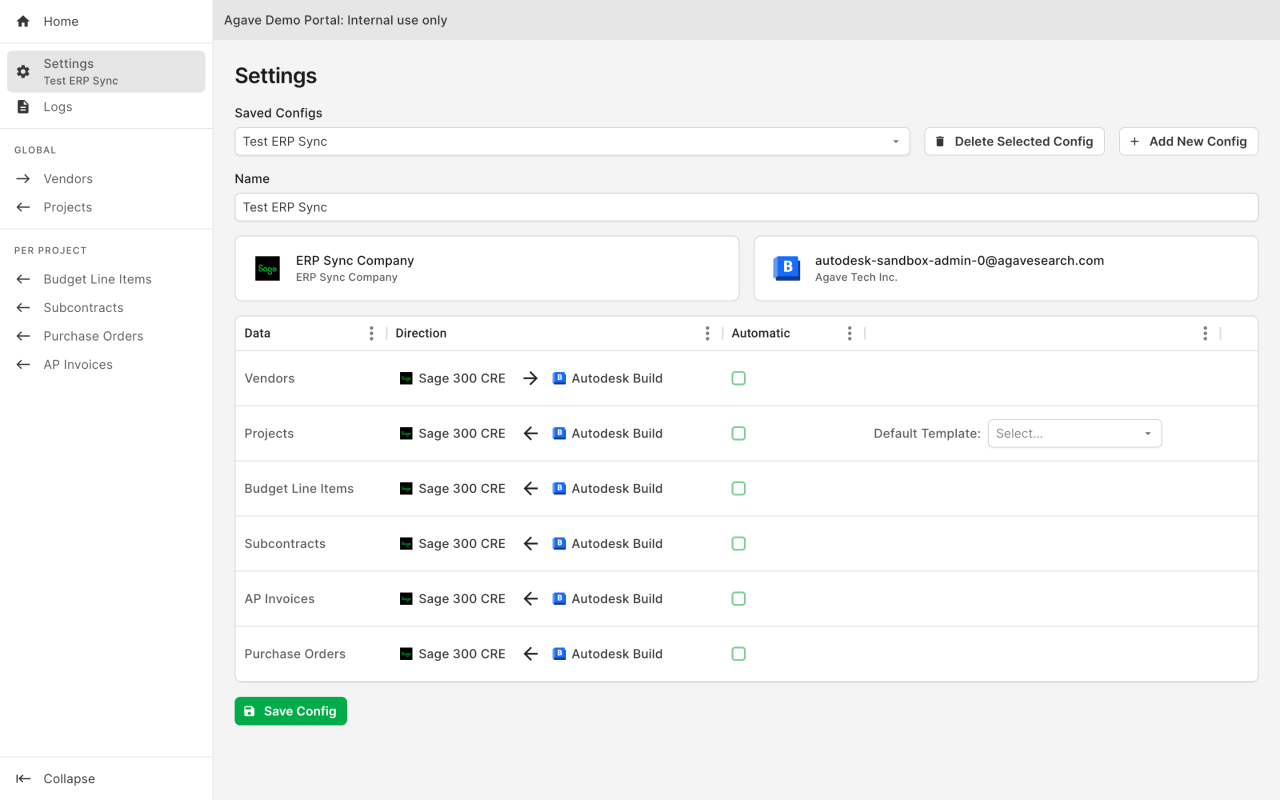The image size is (1280, 800).
Task: Click the Autodesk Build icon in the Vendors row
Action: 560,378
